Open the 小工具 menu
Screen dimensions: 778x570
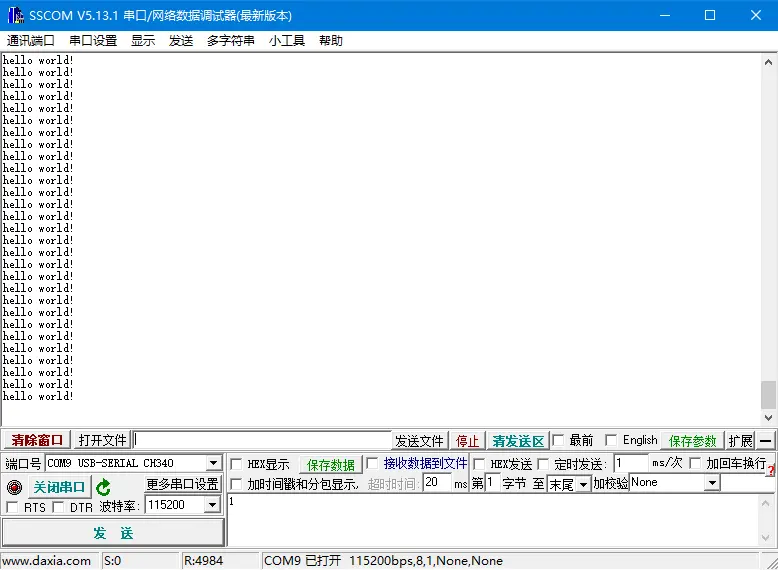point(287,41)
